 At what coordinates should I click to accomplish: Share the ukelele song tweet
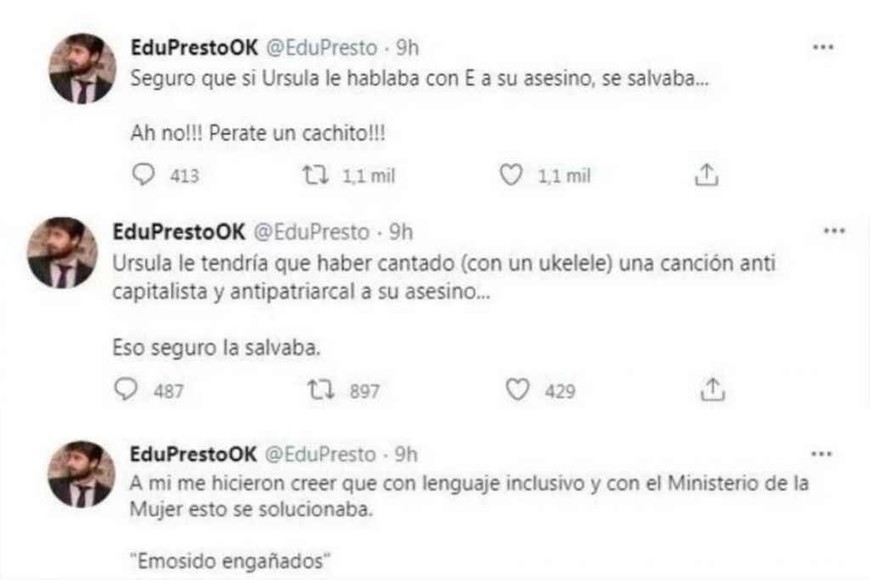point(711,391)
